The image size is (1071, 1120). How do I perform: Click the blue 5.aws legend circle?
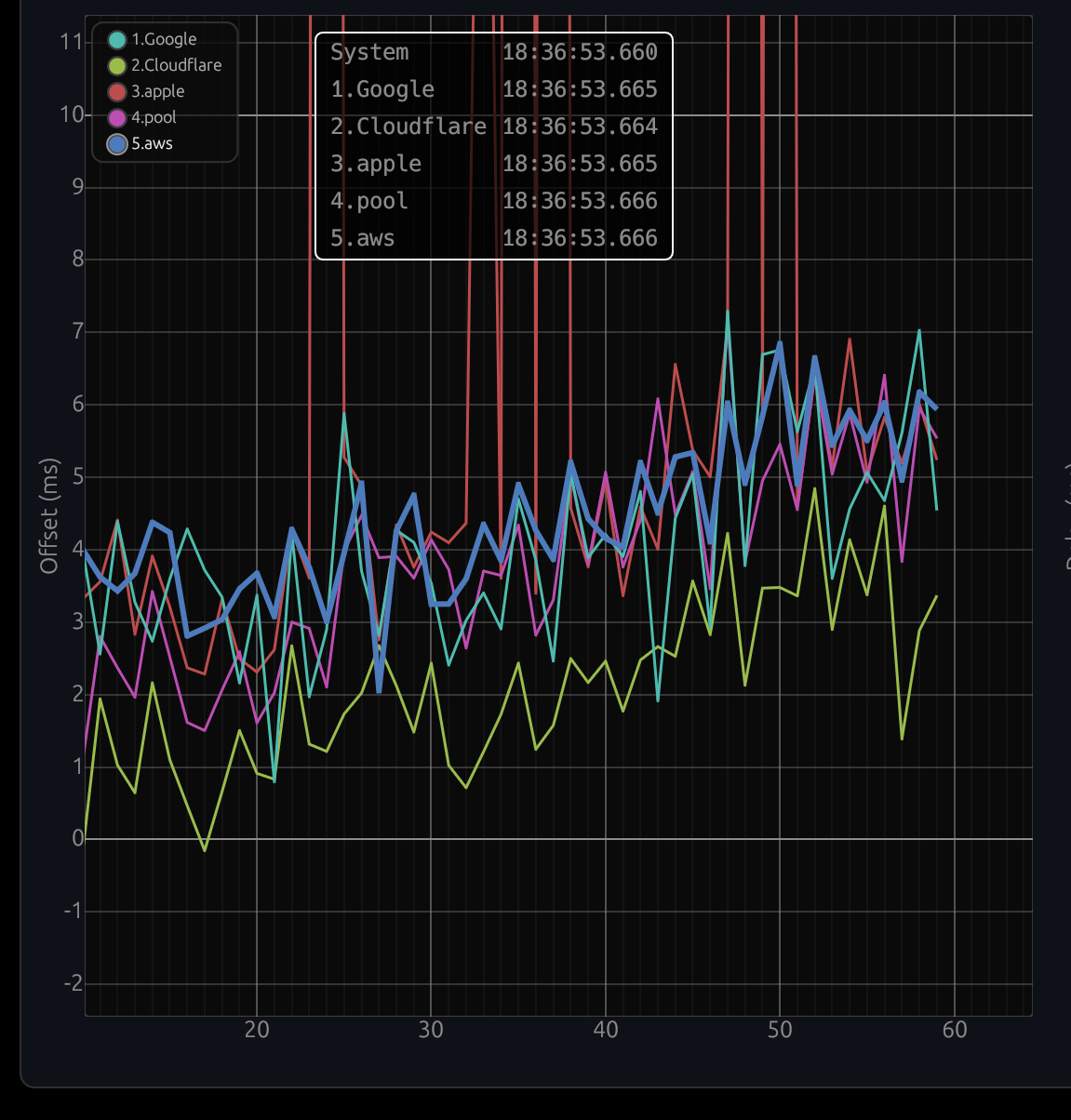[x=117, y=144]
